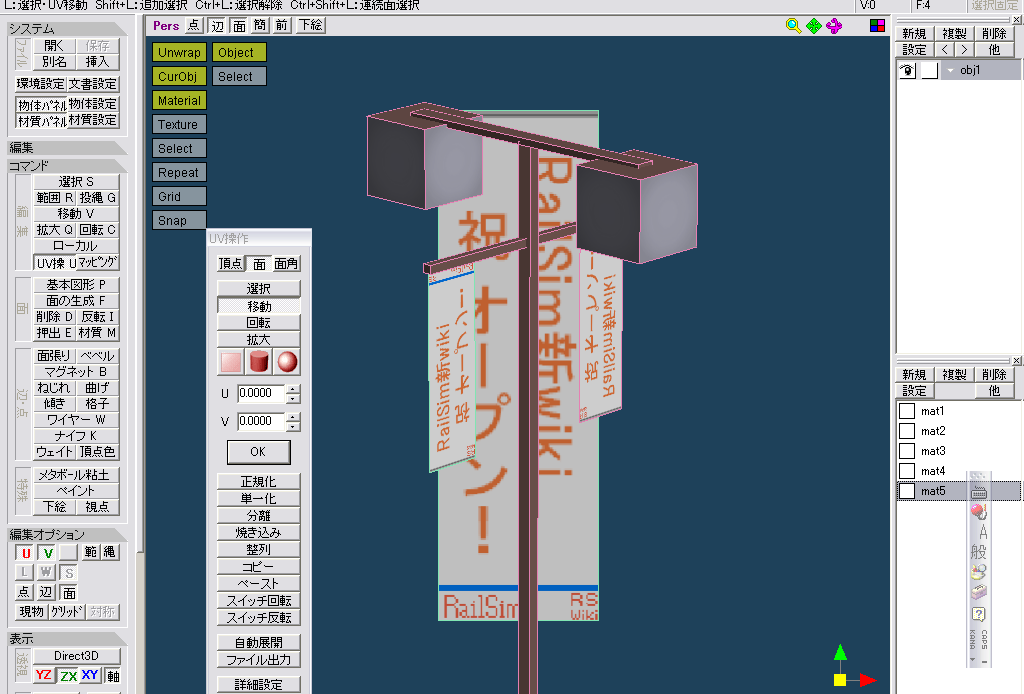Toggle the YZ plane display

coord(44,675)
